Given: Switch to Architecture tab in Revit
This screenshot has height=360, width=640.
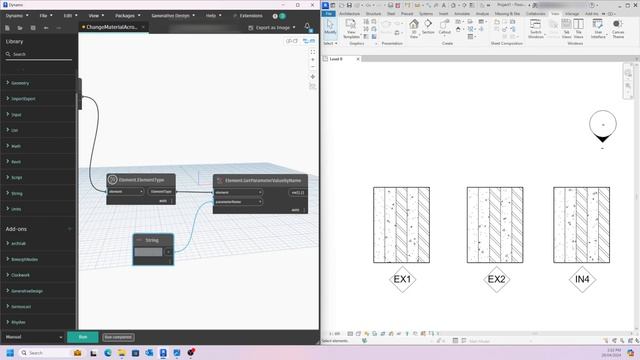Looking at the screenshot, I should click(x=349, y=14).
